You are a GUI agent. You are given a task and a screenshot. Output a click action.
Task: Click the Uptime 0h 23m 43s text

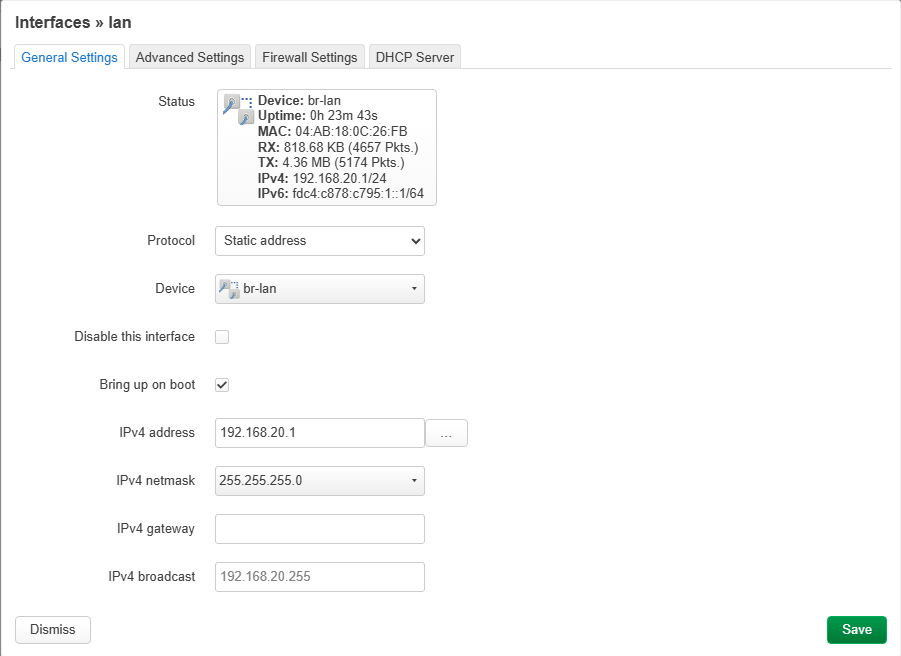point(318,116)
